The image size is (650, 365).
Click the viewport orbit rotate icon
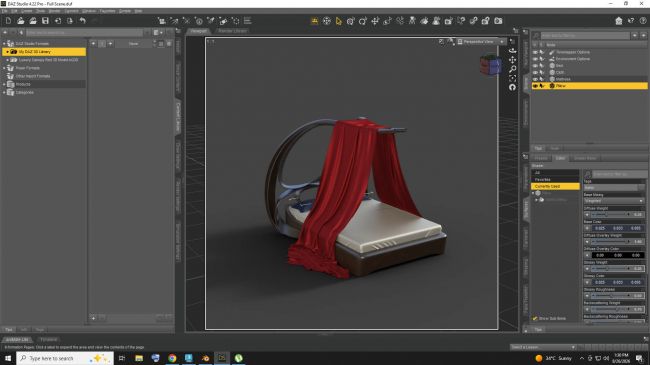point(513,51)
